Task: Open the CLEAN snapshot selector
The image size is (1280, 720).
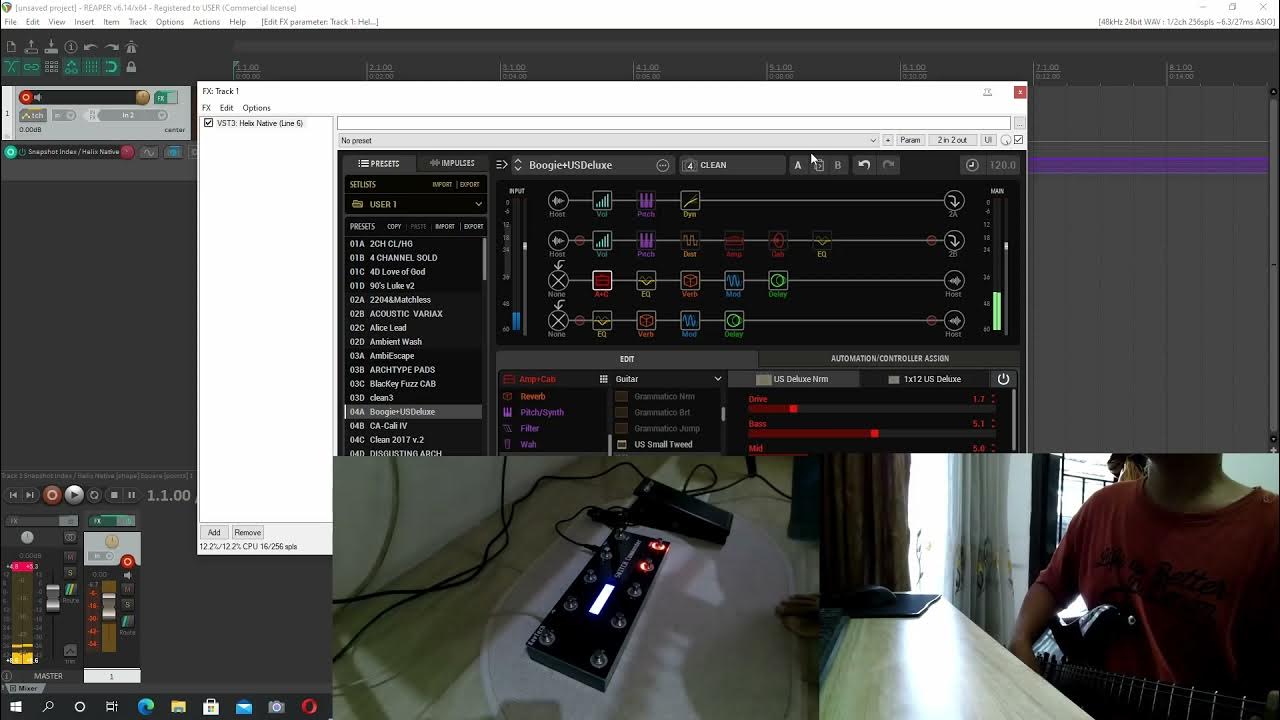Action: point(733,165)
